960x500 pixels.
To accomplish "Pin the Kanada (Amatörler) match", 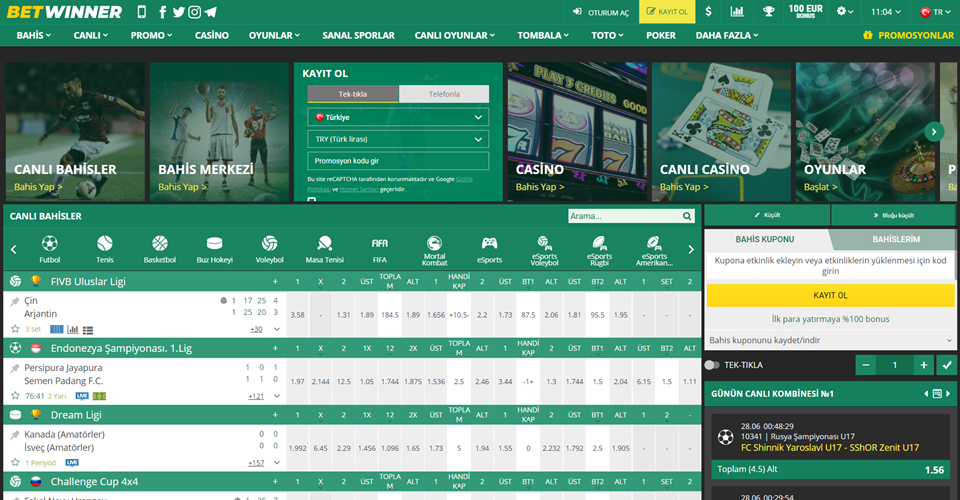I will [15, 435].
